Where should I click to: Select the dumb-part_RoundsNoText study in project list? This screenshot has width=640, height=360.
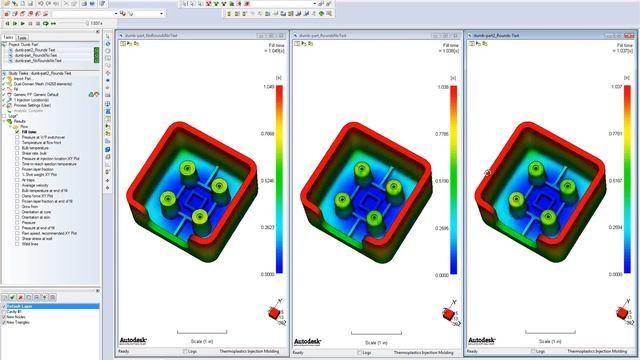click(36, 55)
